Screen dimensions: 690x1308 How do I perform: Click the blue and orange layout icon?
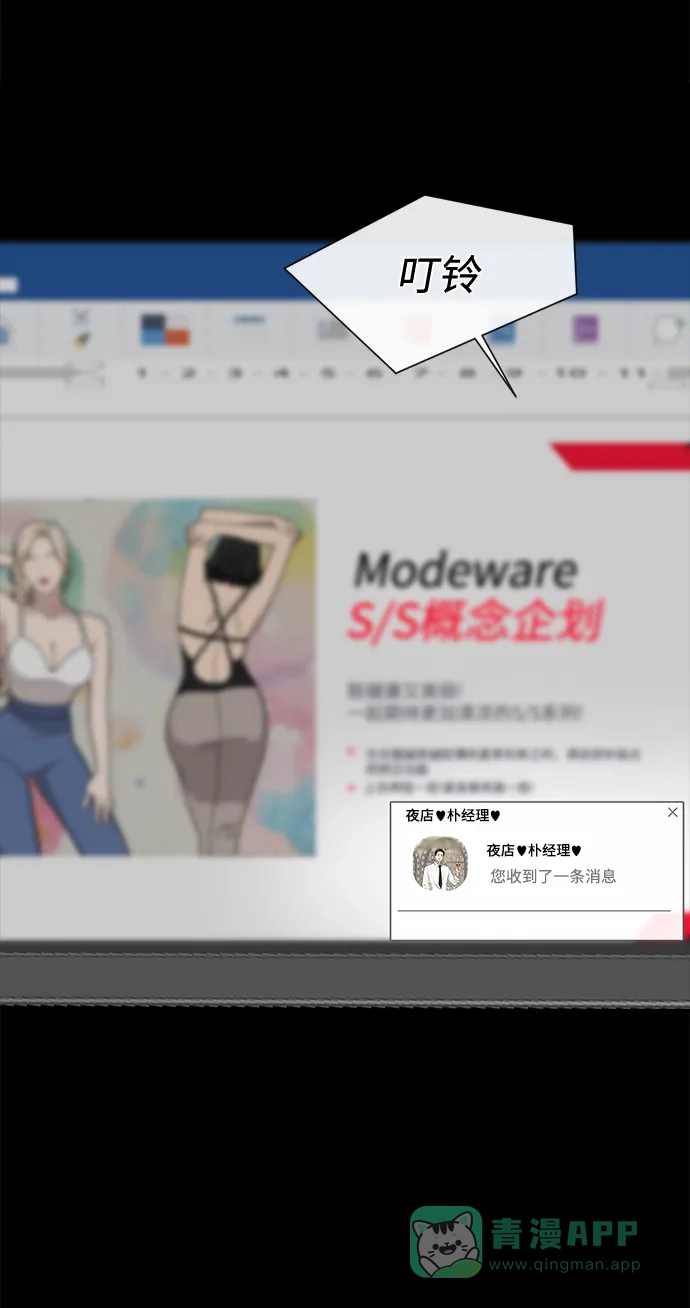coord(165,330)
